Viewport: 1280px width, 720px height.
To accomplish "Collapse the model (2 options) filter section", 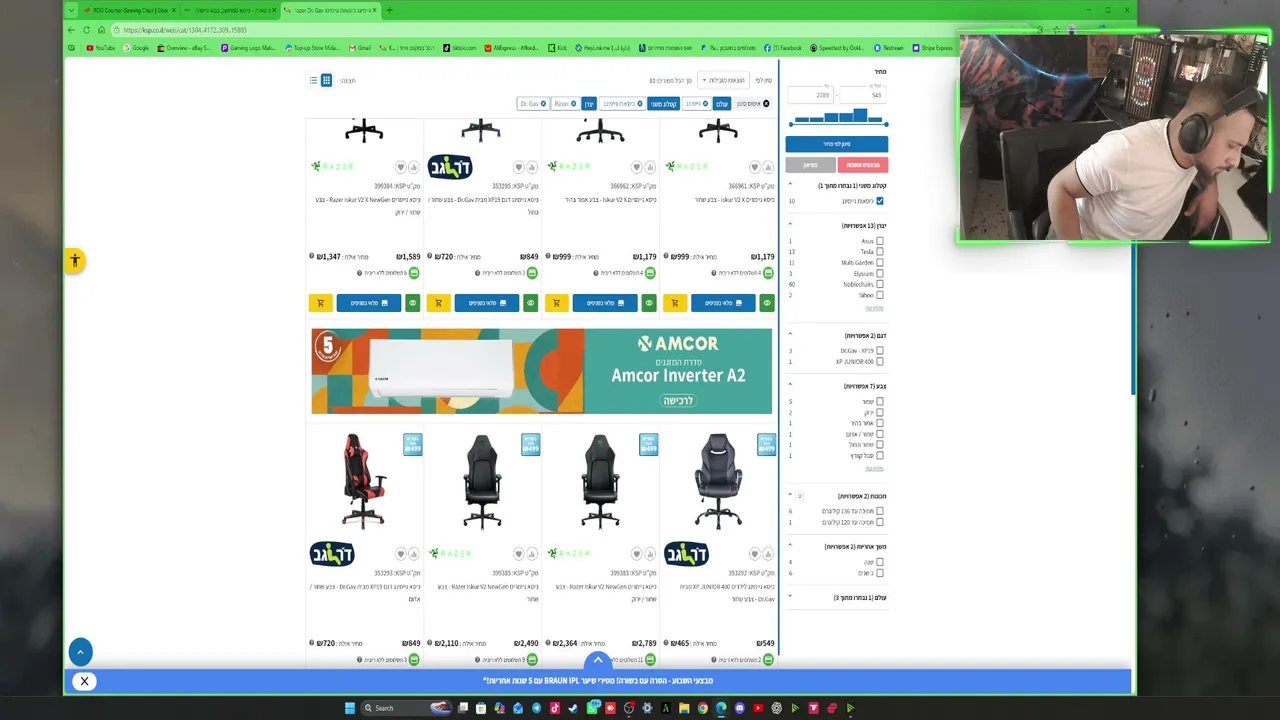I will tap(790, 335).
